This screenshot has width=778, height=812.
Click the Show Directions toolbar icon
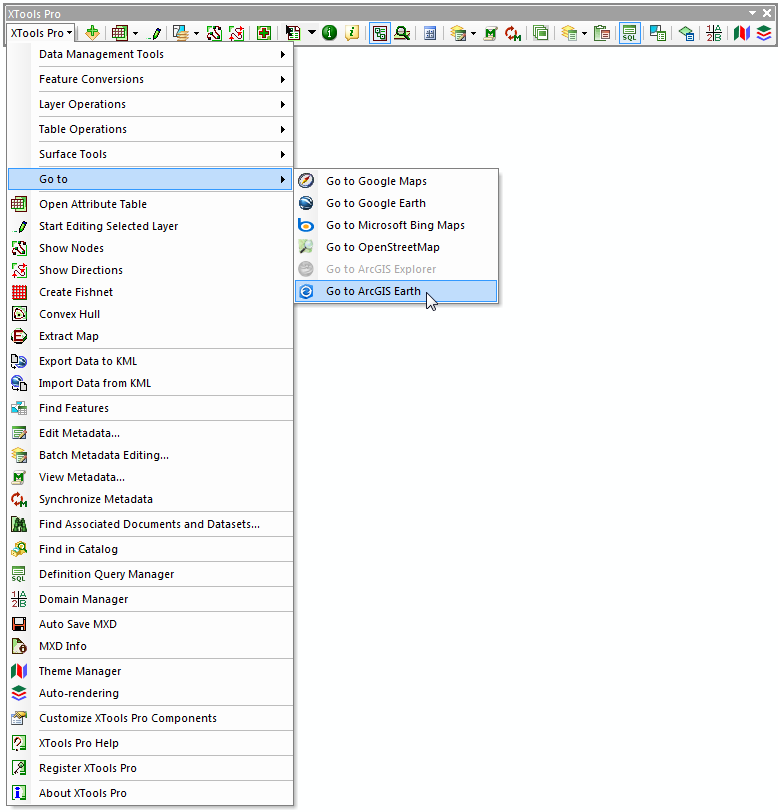point(237,34)
